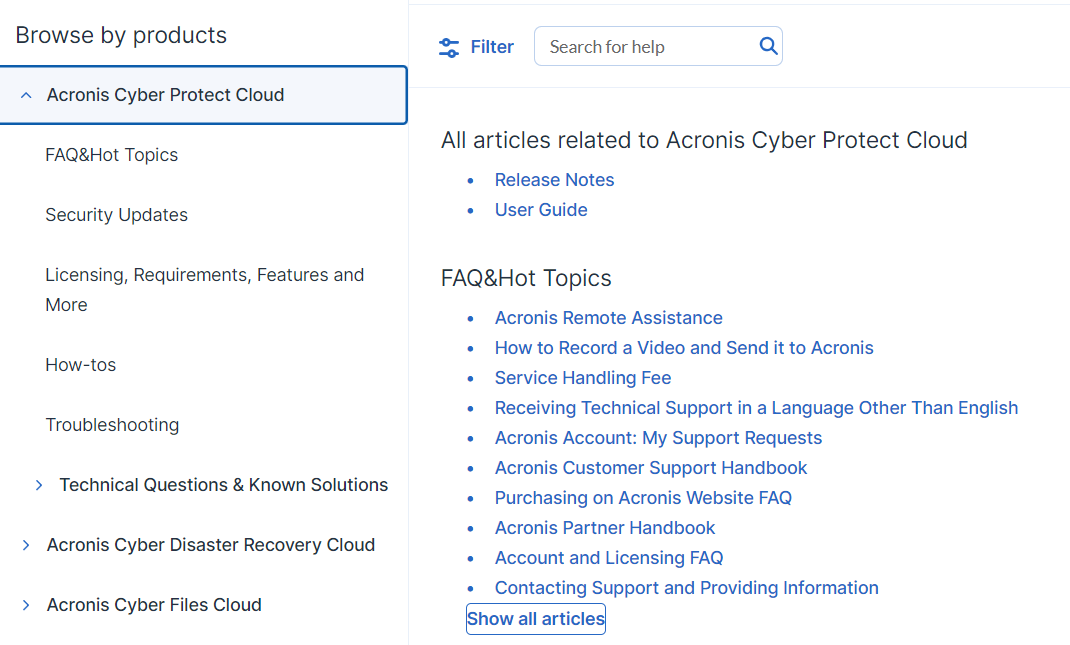Expand Acronis Cyber Disaster Recovery Cloud chevron

pos(26,545)
